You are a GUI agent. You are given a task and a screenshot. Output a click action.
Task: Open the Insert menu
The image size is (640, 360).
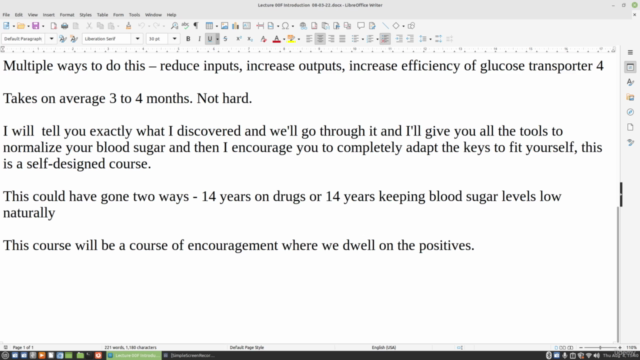(x=49, y=15)
